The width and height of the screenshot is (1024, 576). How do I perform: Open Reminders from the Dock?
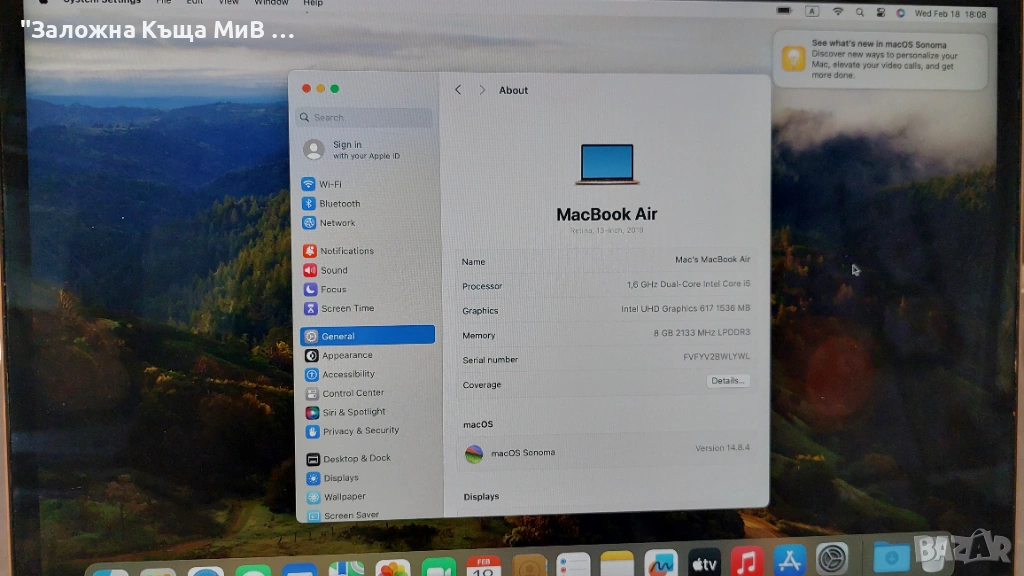573,564
